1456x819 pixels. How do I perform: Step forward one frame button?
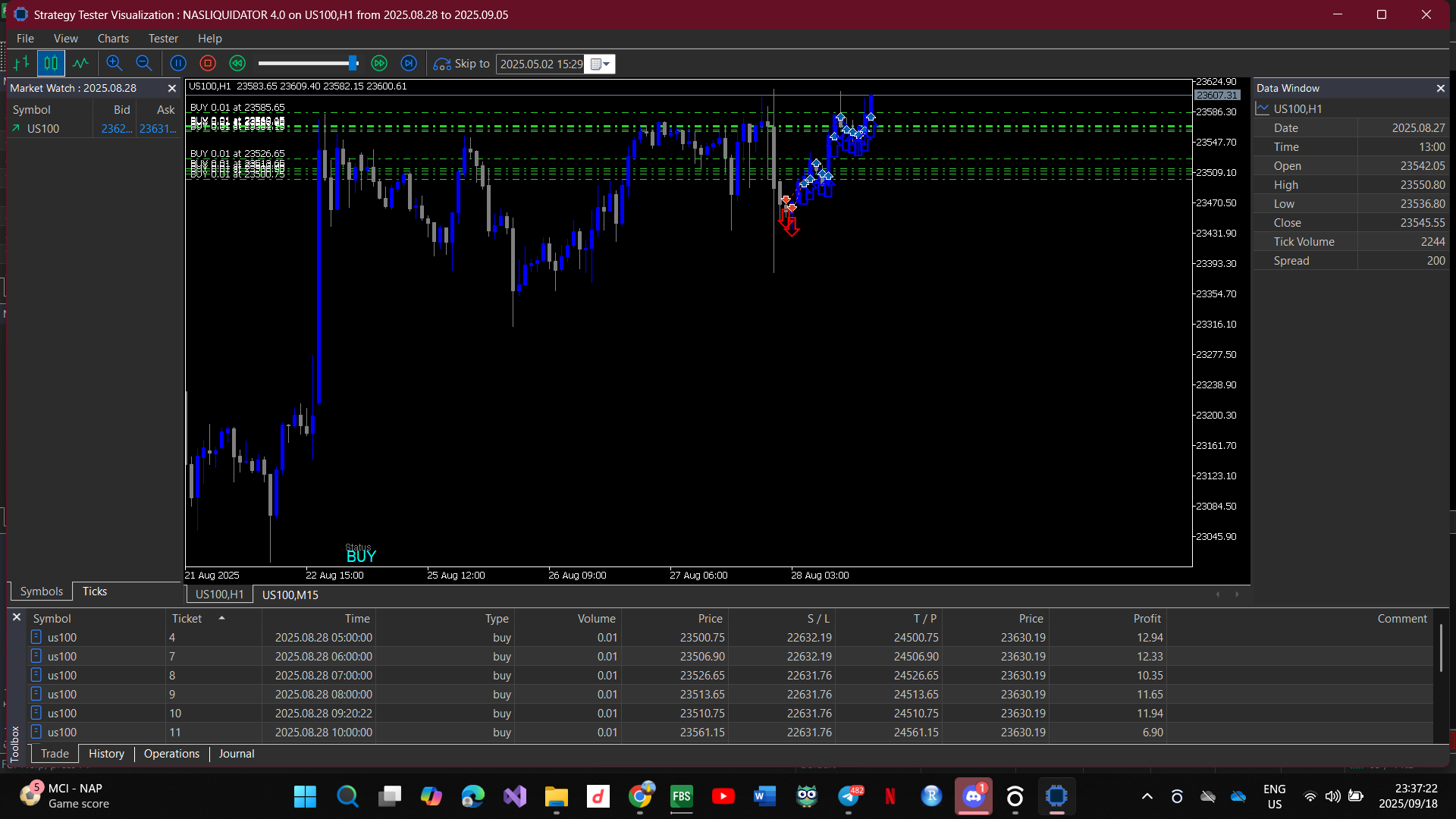point(409,64)
